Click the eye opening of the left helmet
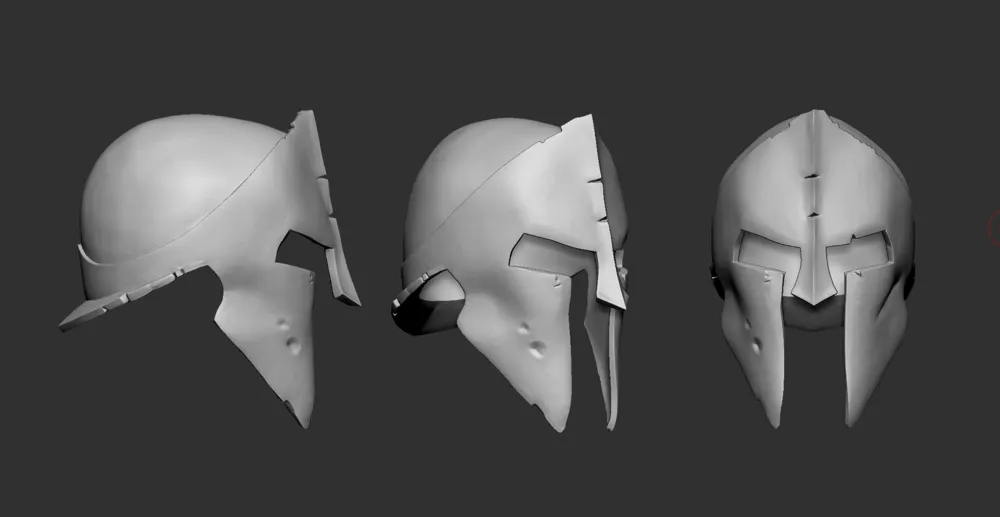This screenshot has width=1000, height=517. (x=298, y=249)
